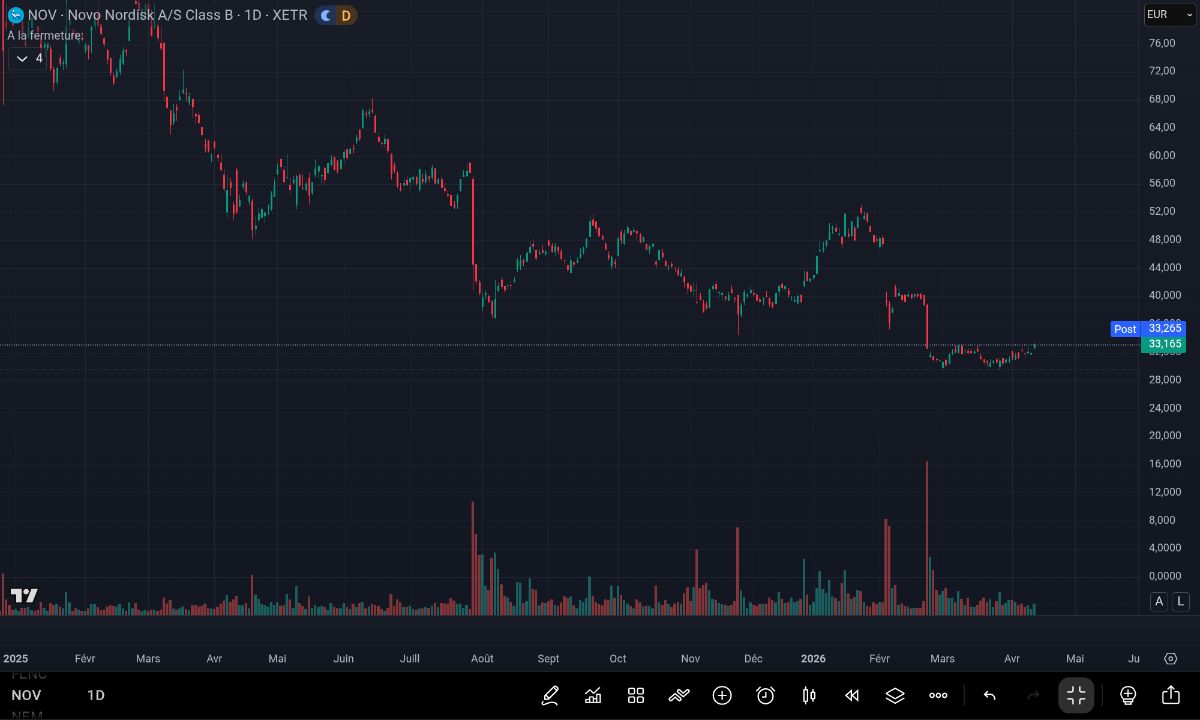Image resolution: width=1200 pixels, height=720 pixels.
Task: Open the indicators chart icon
Action: tap(593, 695)
